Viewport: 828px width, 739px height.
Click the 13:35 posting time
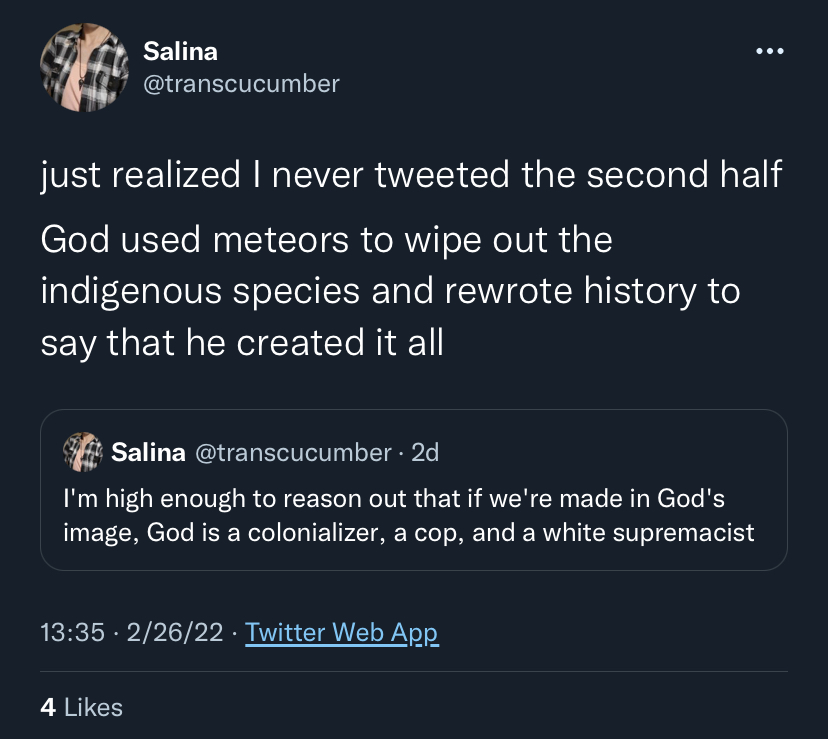pyautogui.click(x=72, y=632)
